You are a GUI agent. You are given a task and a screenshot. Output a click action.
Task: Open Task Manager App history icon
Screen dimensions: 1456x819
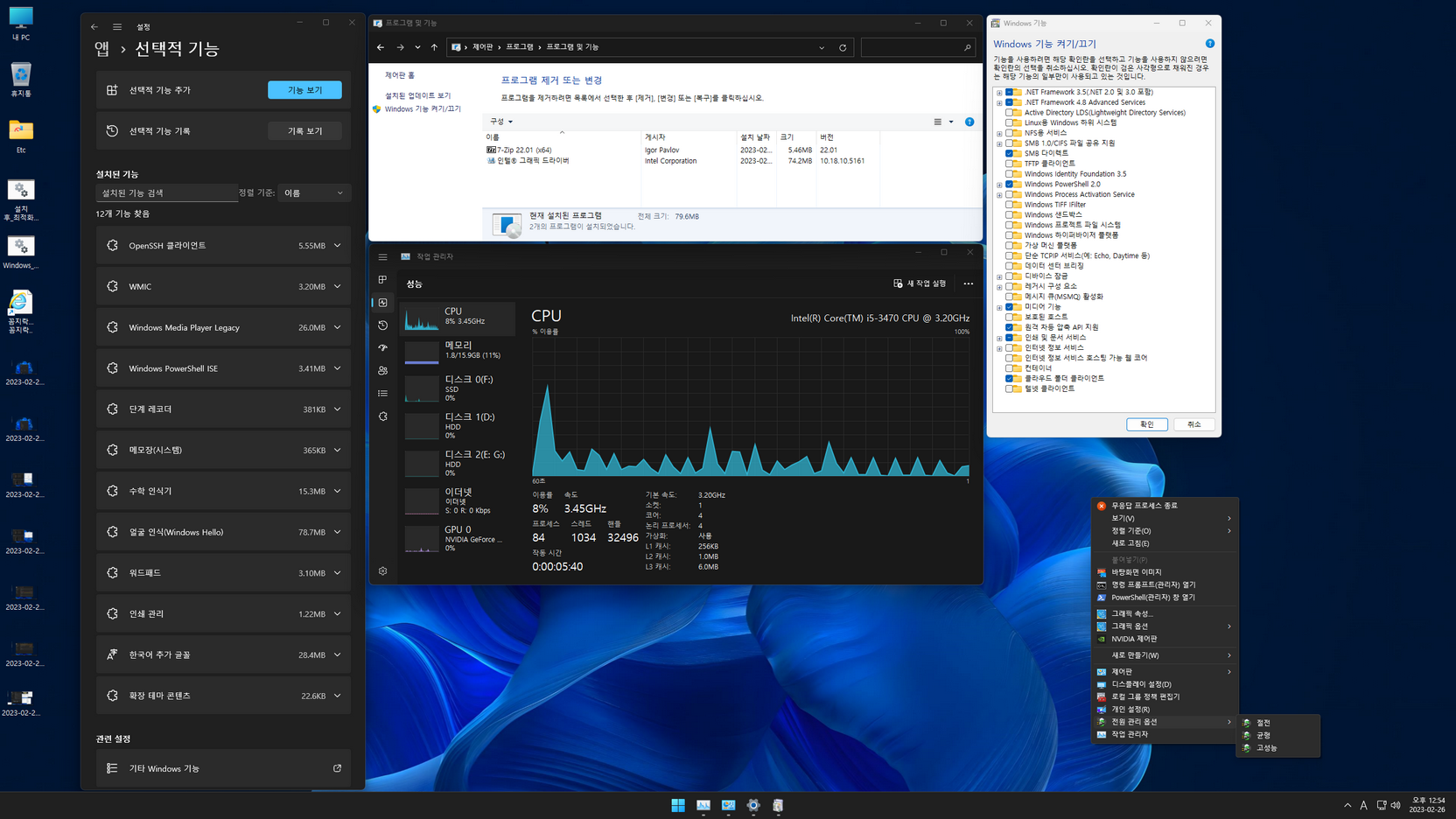[x=382, y=325]
